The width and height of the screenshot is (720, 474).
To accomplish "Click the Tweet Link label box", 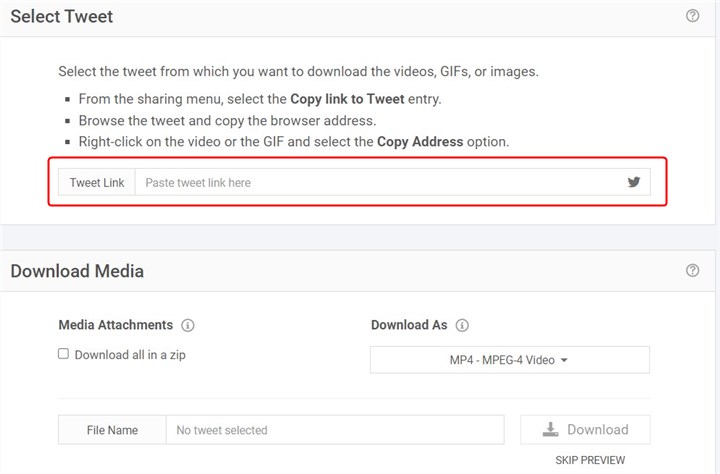I will (97, 183).
